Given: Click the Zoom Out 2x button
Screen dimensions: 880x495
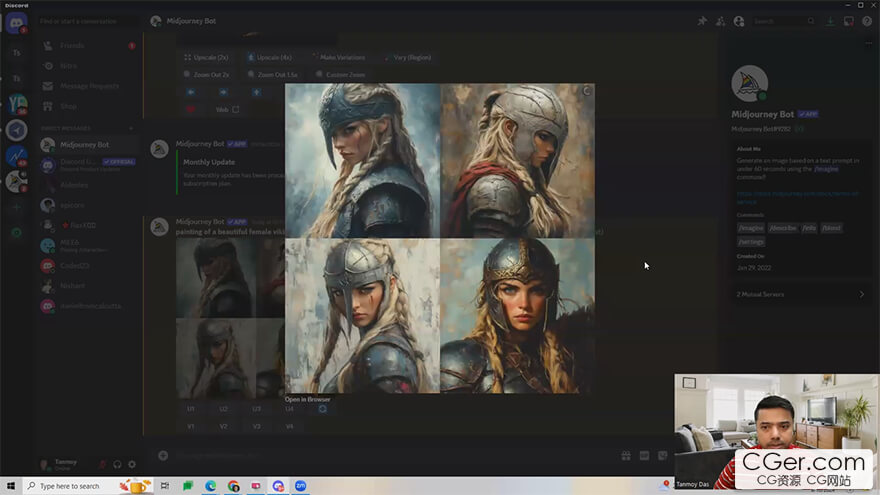Looking at the screenshot, I should click(206, 75).
